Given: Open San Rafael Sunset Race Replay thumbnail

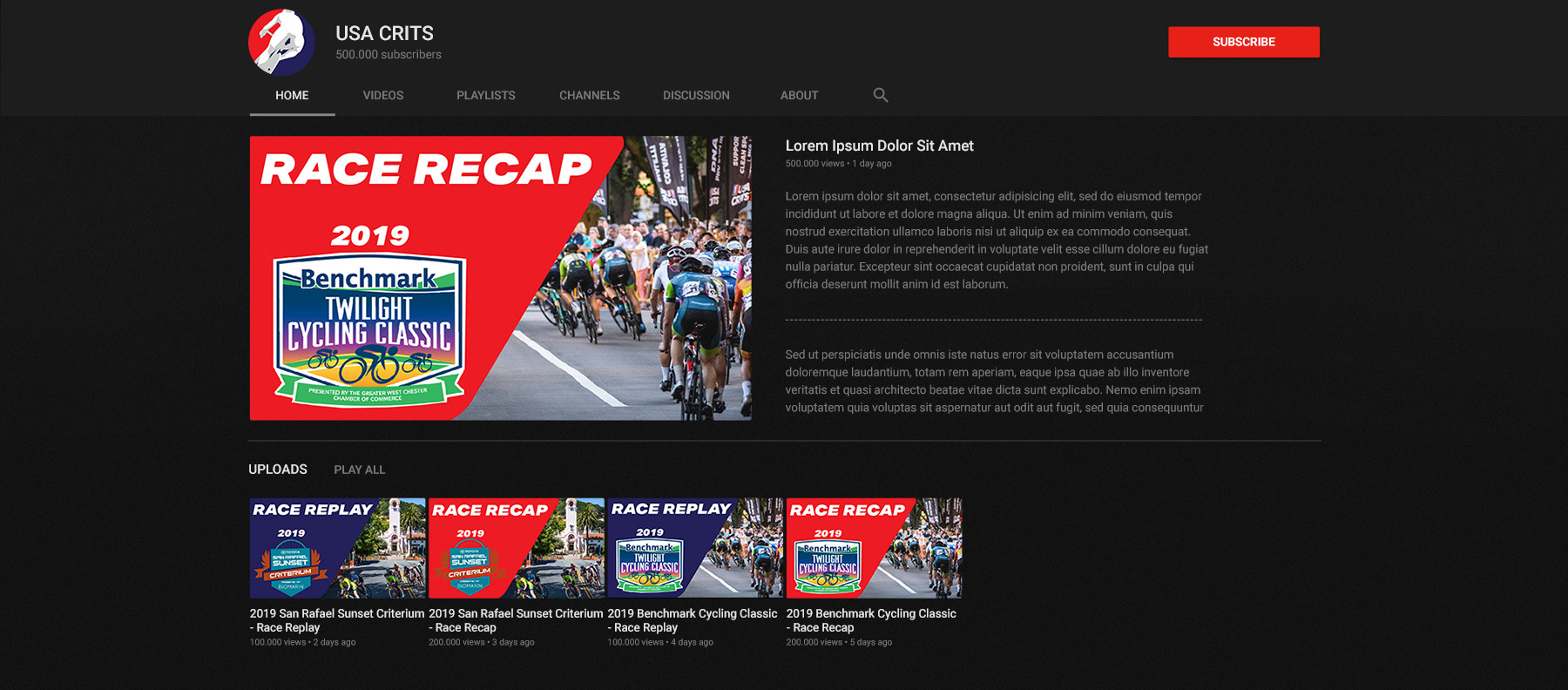Looking at the screenshot, I should coord(337,548).
